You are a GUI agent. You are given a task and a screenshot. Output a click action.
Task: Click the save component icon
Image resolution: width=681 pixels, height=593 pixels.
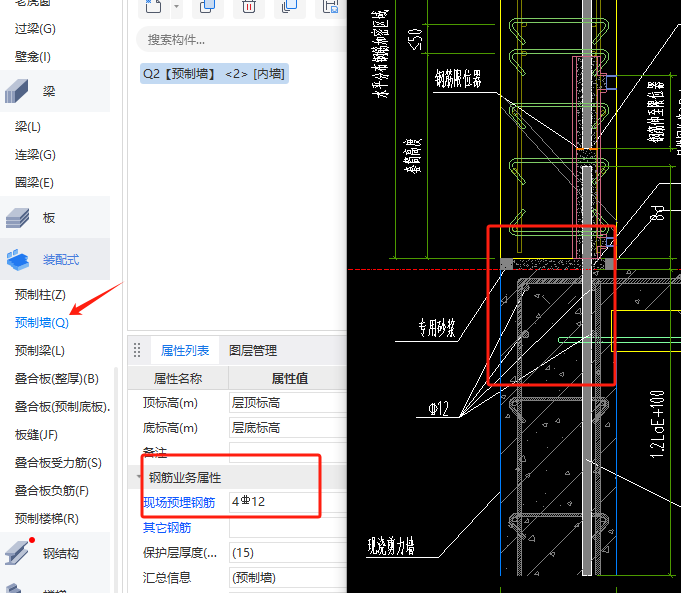click(x=331, y=6)
